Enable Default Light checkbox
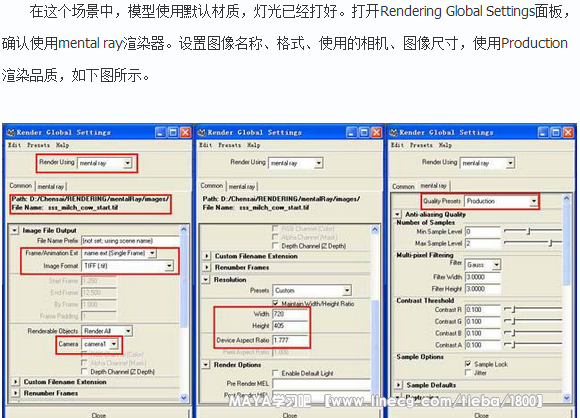580x418 pixels. click(x=275, y=373)
